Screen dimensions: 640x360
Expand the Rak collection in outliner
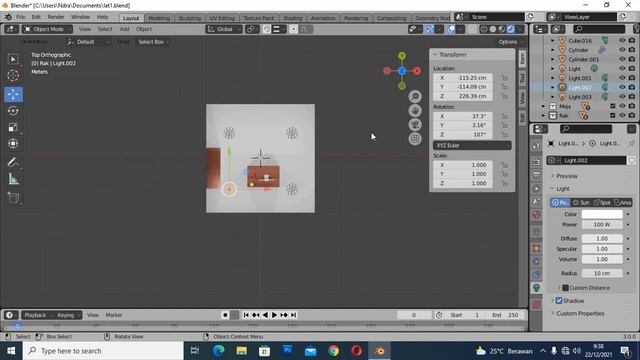[x=543, y=116]
